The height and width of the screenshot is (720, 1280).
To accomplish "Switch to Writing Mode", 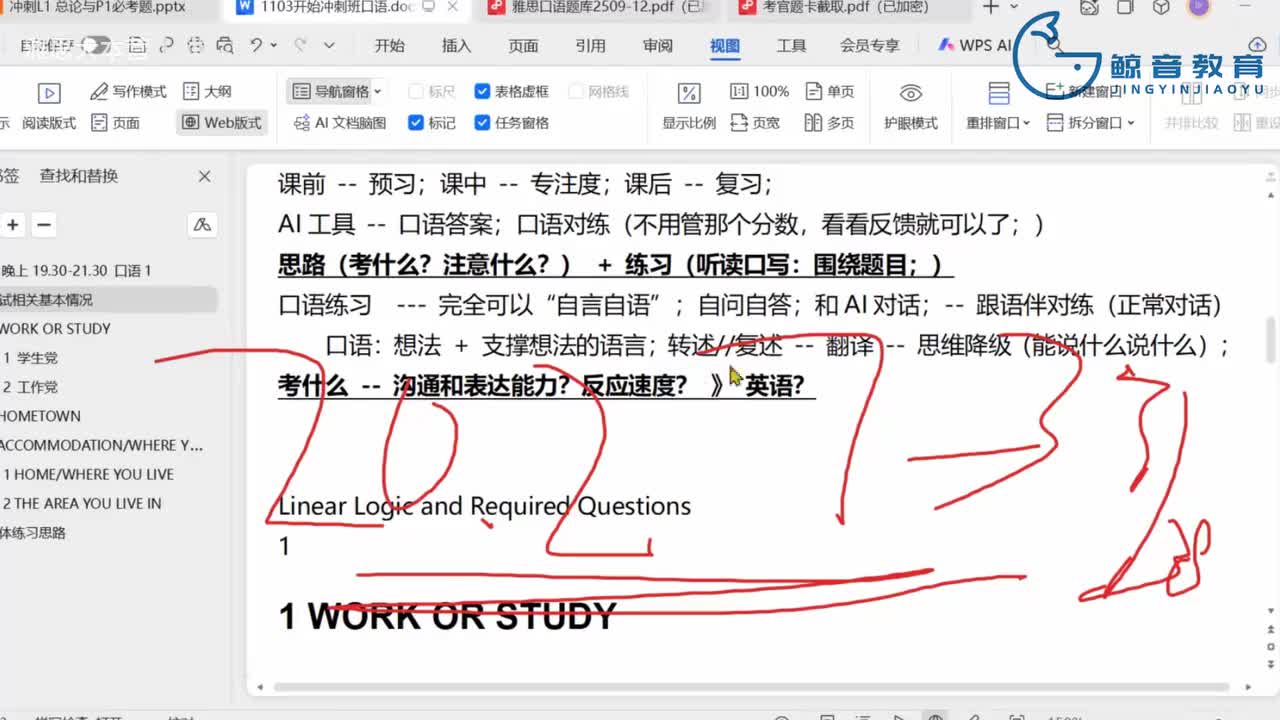I will tap(128, 91).
